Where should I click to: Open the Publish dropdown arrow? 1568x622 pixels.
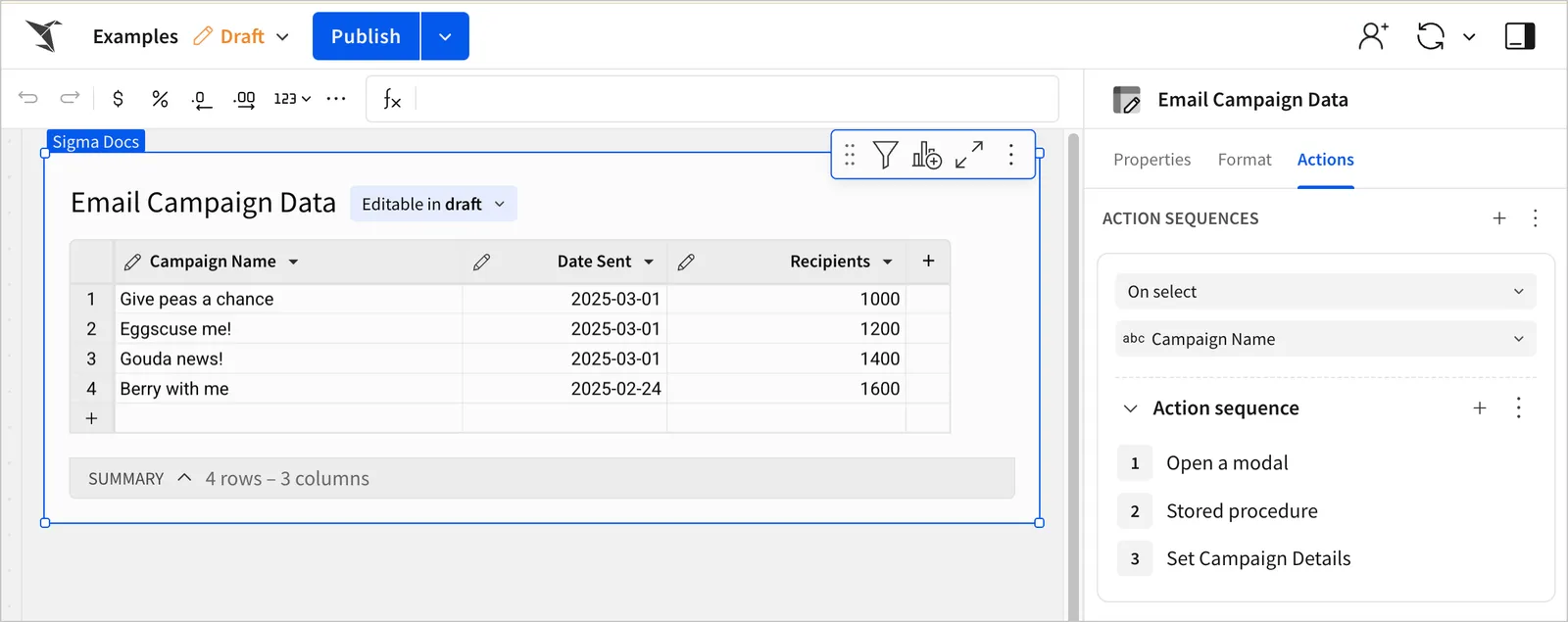445,36
